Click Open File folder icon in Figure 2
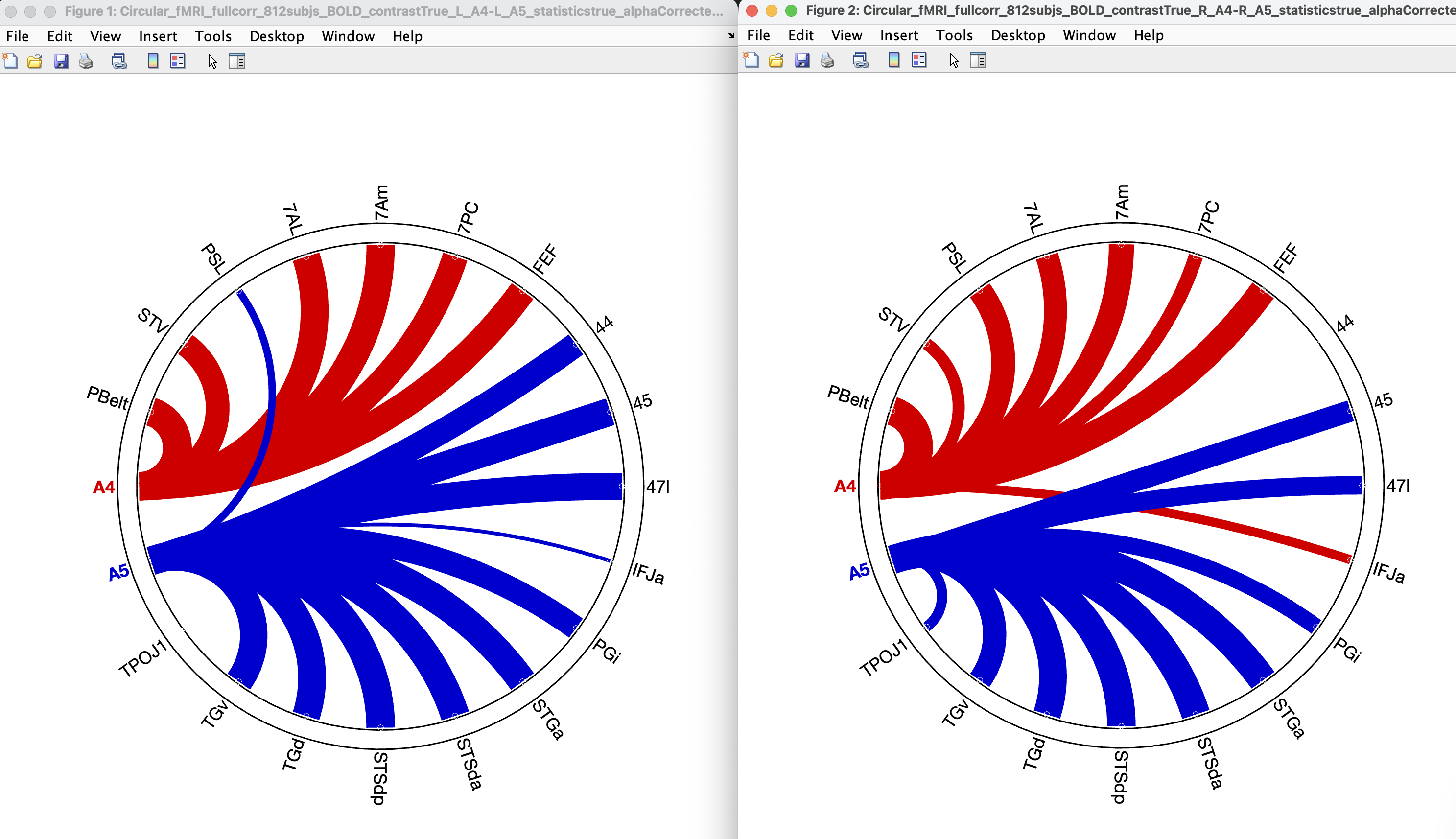Screen dimensions: 1456x839 point(776,60)
